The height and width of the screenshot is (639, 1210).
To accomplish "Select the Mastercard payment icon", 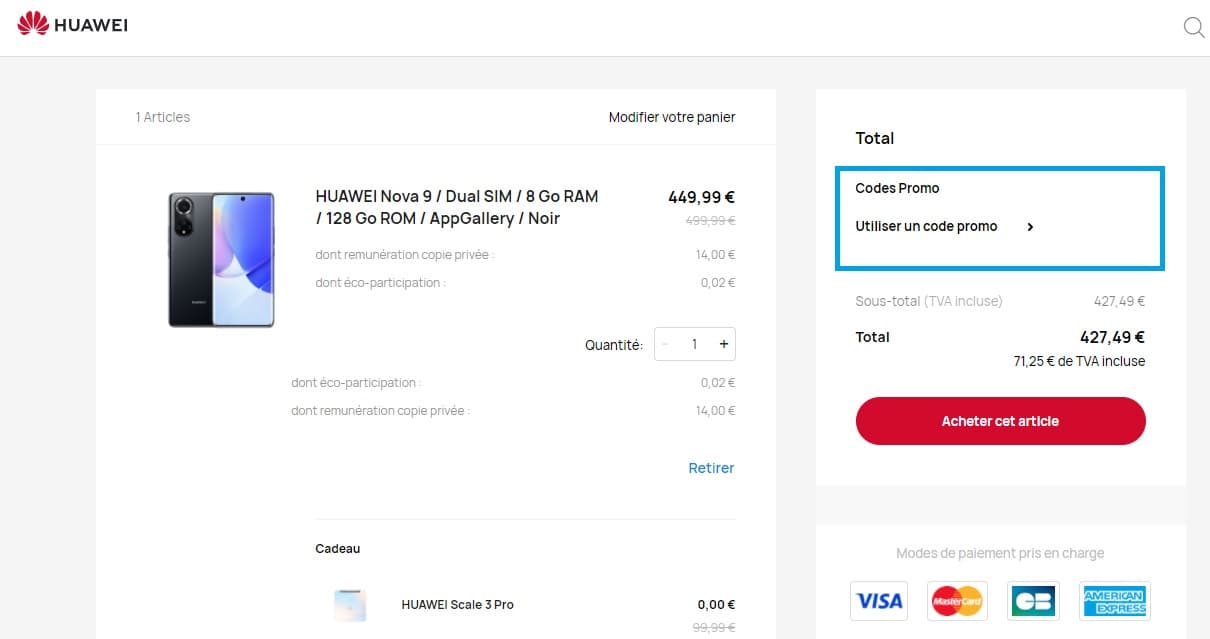I will (x=957, y=600).
